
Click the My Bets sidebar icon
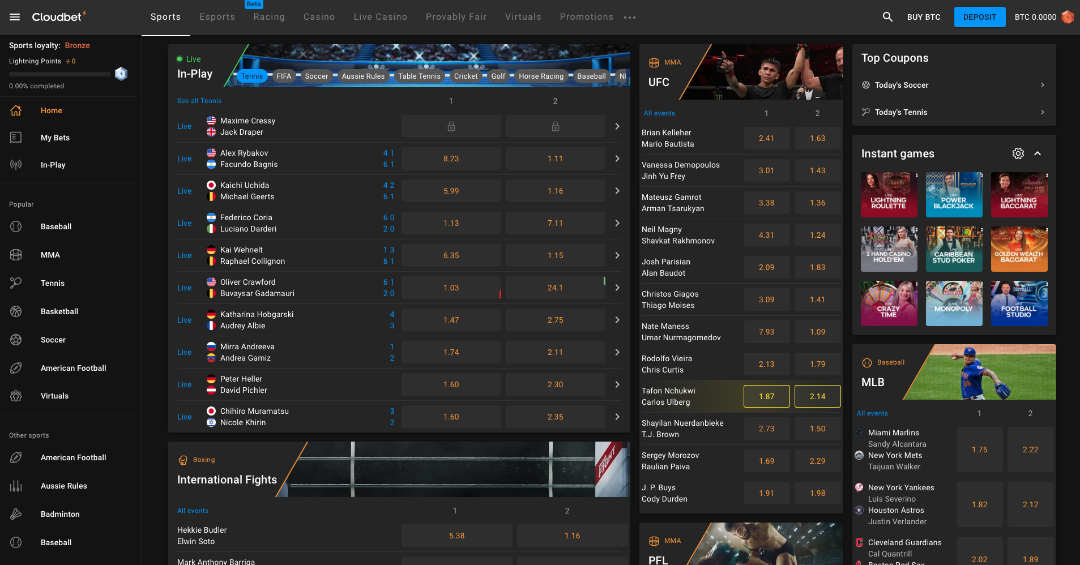coord(16,138)
